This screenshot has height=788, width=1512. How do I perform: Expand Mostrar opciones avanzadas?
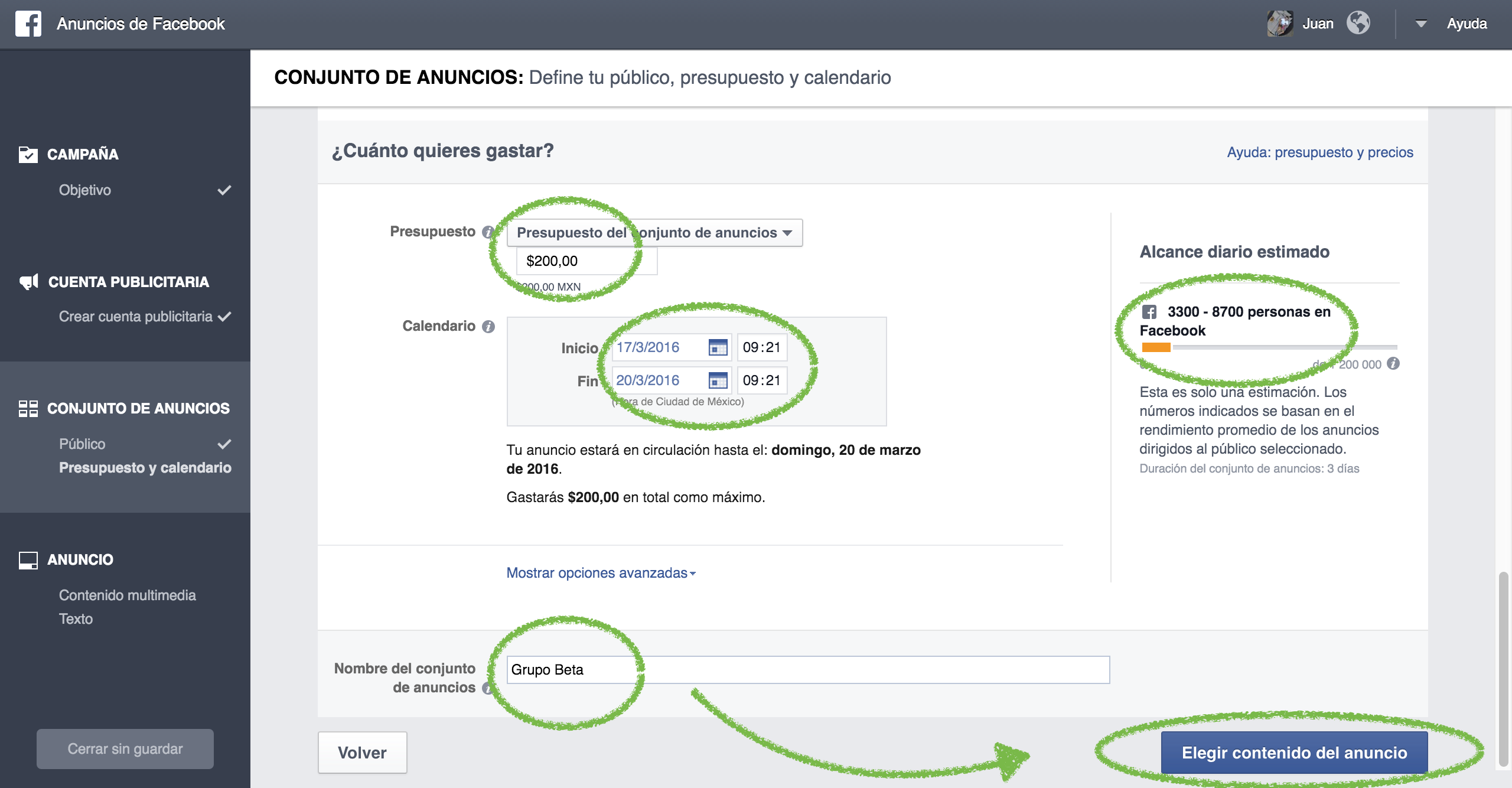(601, 573)
